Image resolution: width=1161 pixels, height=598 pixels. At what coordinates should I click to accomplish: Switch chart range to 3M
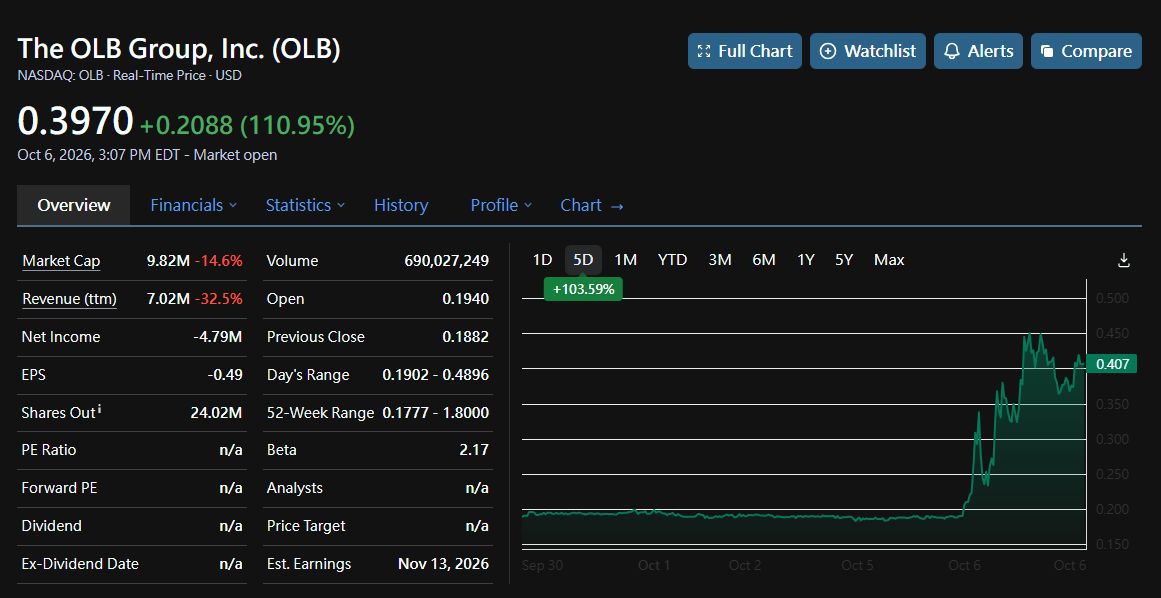pyautogui.click(x=720, y=260)
